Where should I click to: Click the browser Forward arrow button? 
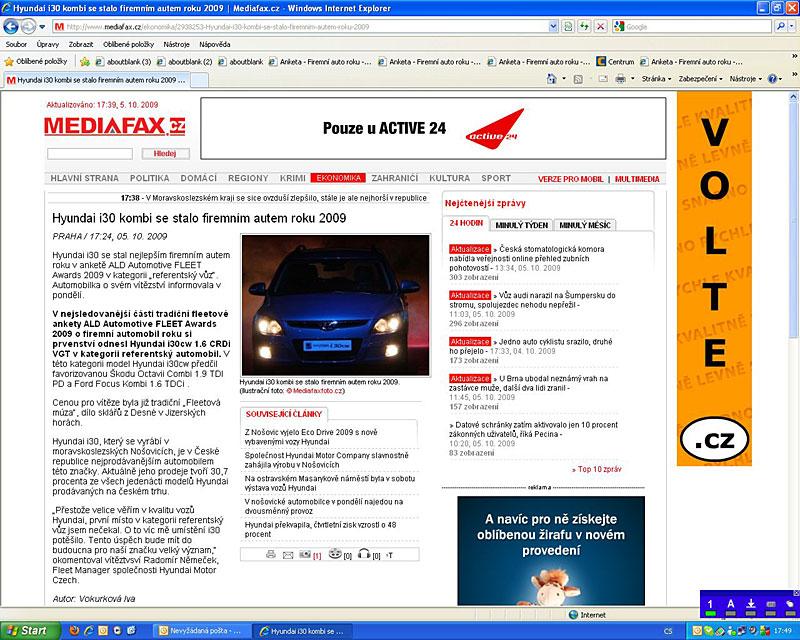[x=28, y=26]
